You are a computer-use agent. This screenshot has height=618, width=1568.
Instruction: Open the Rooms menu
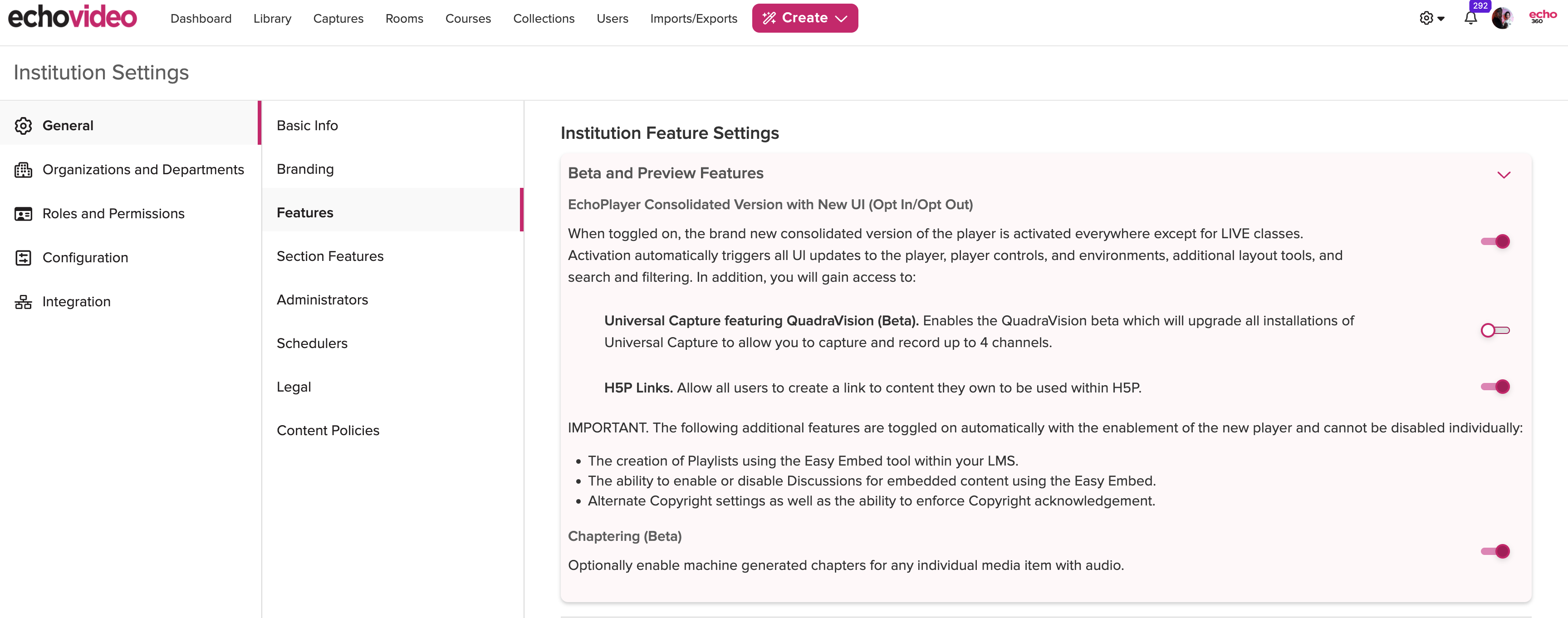pos(404,18)
